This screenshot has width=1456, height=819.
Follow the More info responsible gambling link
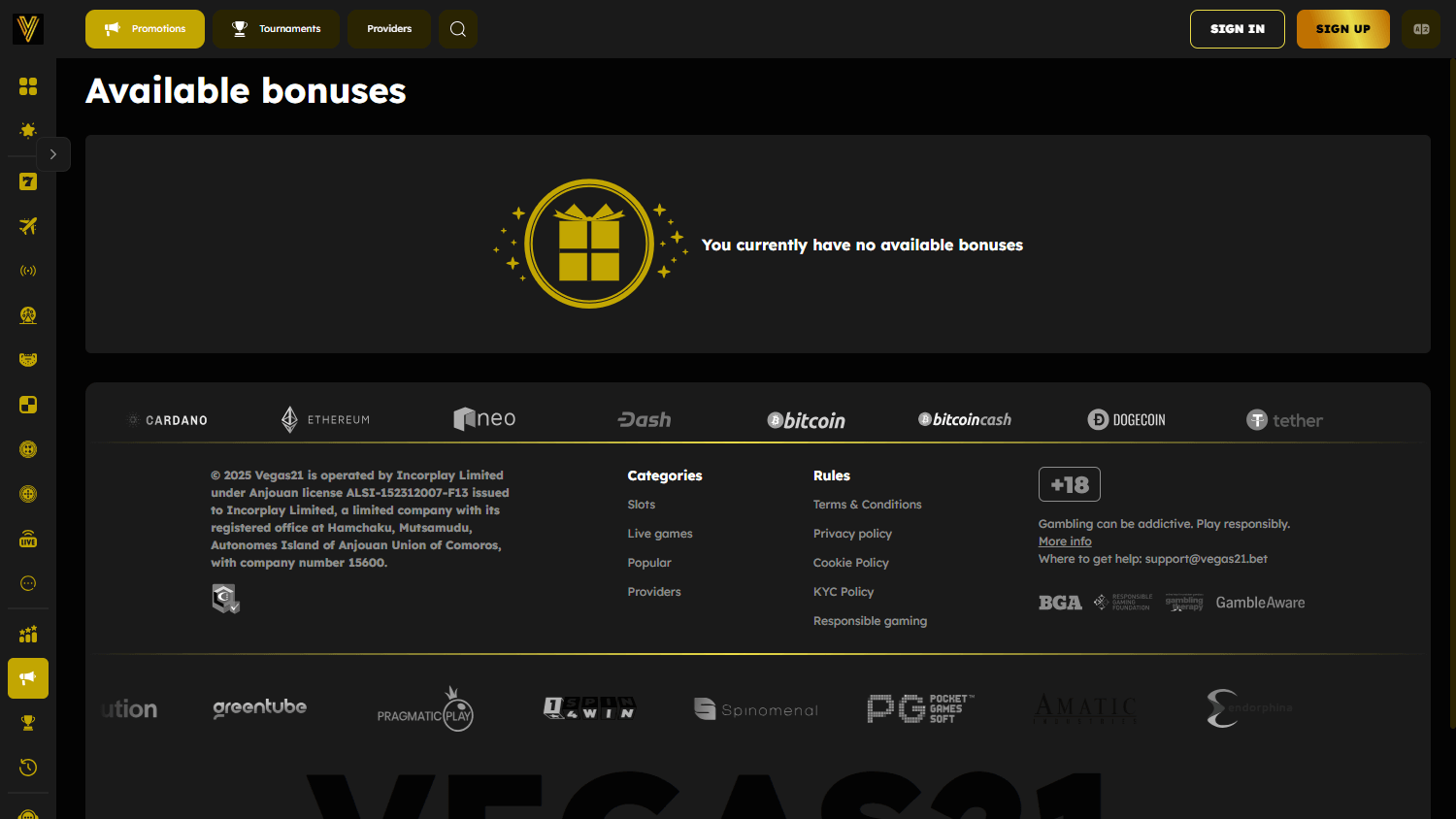point(1065,541)
